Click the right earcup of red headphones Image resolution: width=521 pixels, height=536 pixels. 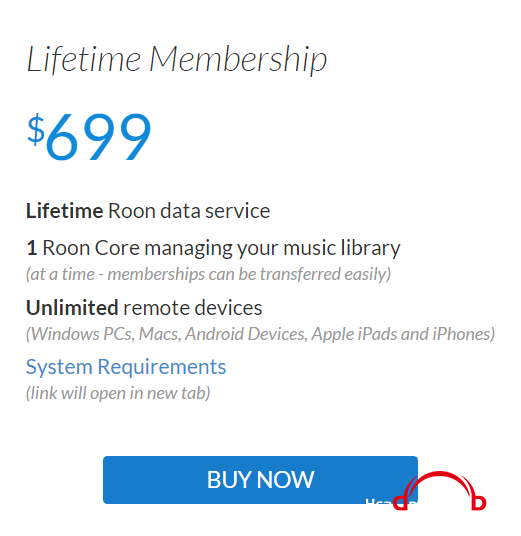click(479, 503)
